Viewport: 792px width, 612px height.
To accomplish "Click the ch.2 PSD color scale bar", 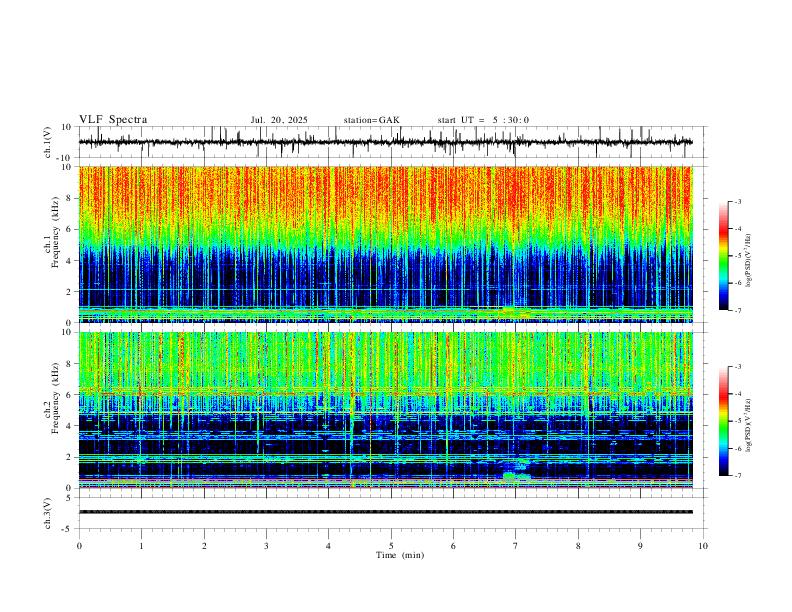I will [x=724, y=421].
